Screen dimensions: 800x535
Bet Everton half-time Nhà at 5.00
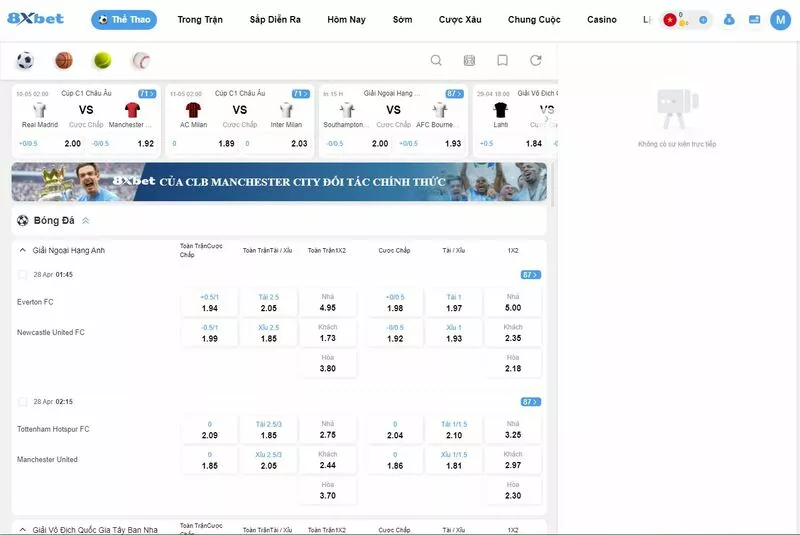513,303
